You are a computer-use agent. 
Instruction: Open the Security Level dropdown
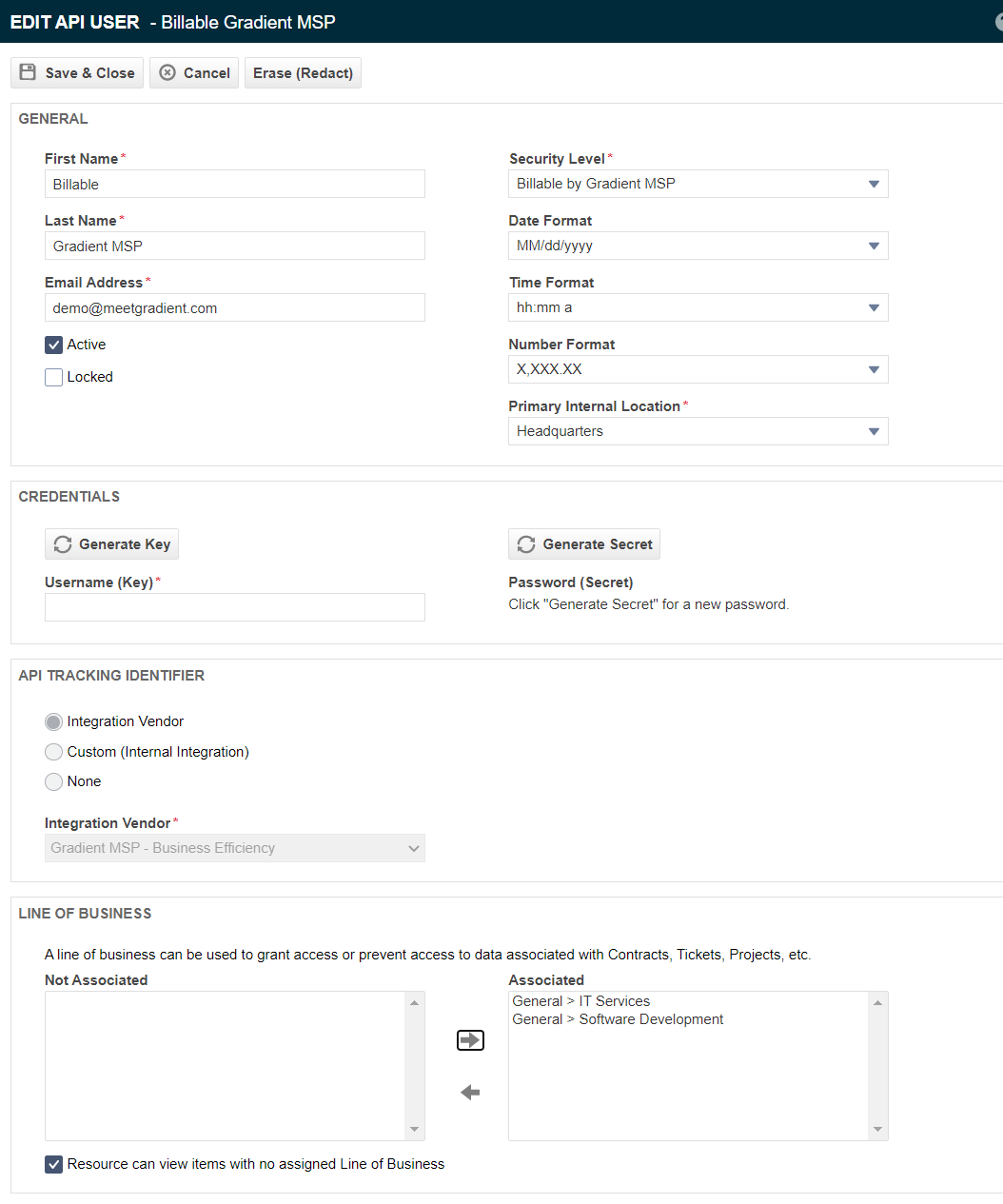pyautogui.click(x=698, y=184)
